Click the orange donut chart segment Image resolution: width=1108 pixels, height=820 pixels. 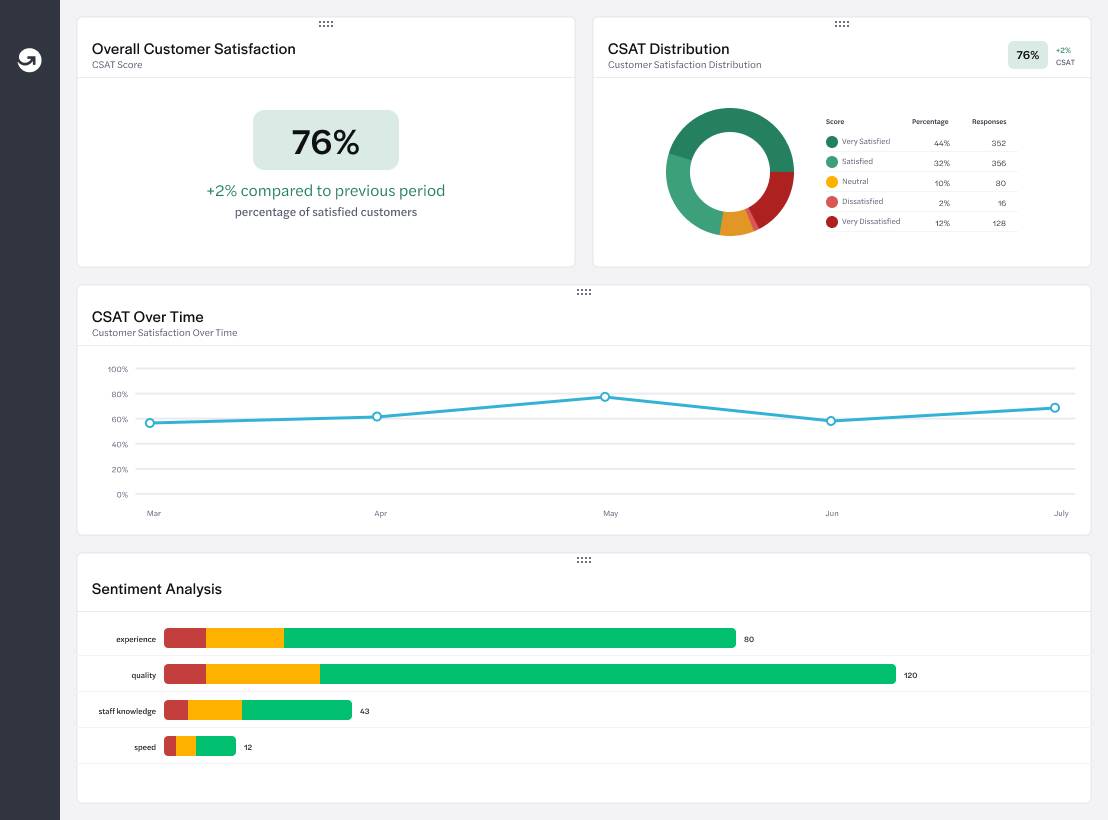pyautogui.click(x=736, y=223)
